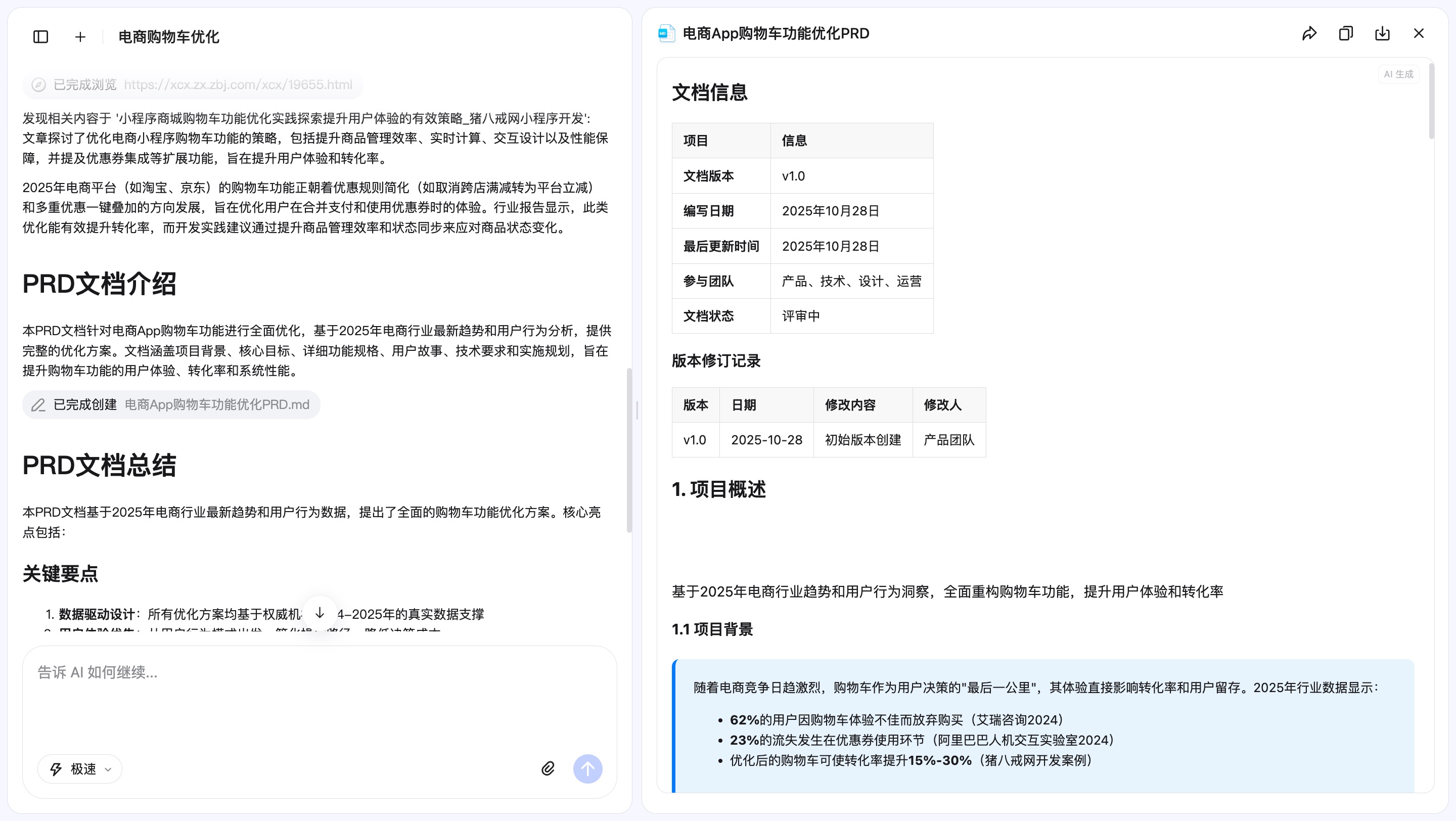1456x821 pixels.
Task: Expand the 已完成创建 file entry
Action: (x=170, y=404)
